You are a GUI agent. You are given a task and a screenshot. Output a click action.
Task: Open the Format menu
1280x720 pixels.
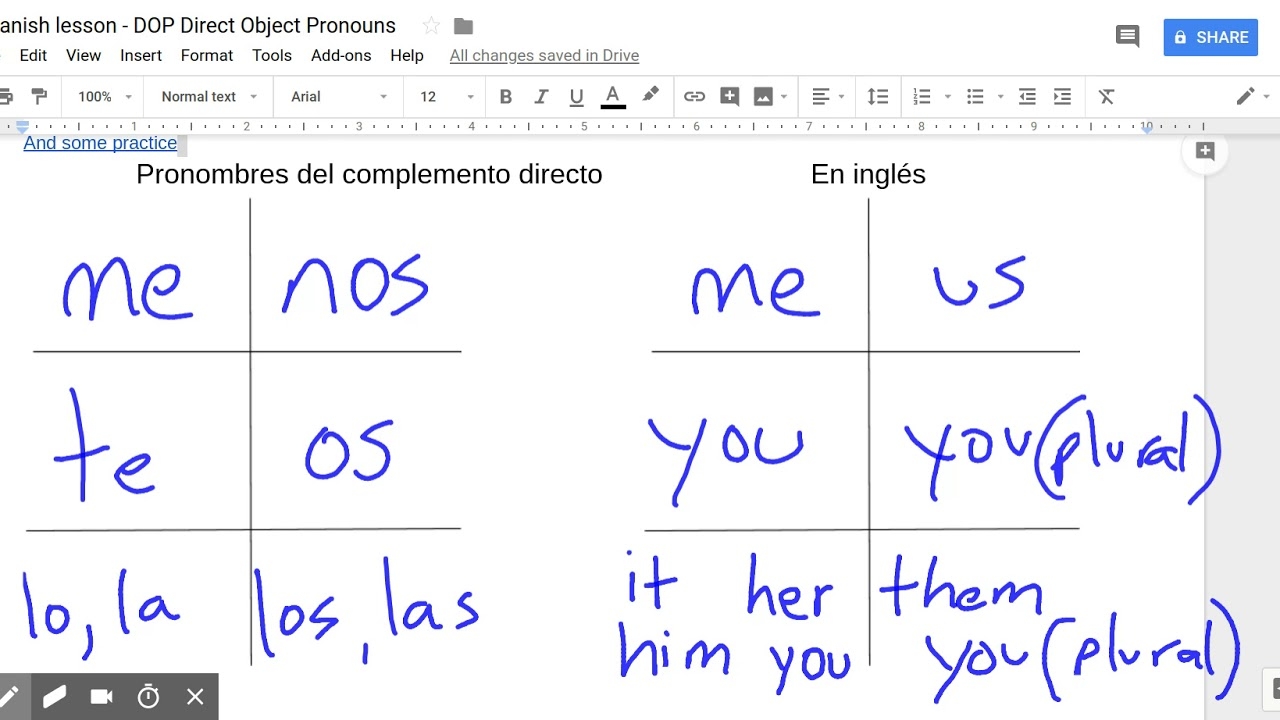(206, 55)
